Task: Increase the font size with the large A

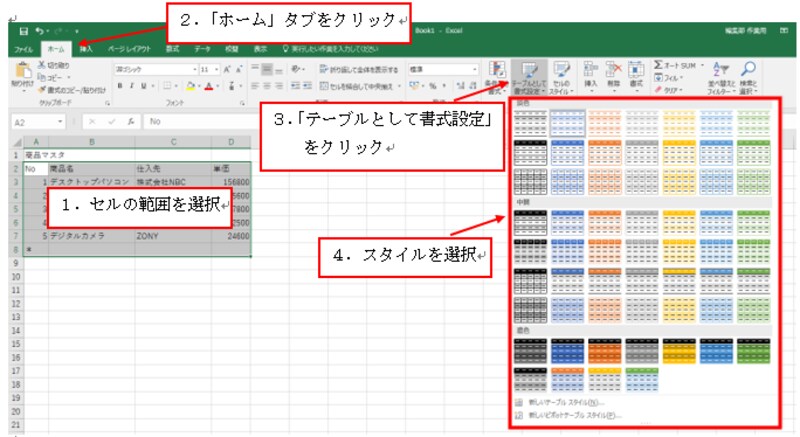Action: click(x=227, y=69)
